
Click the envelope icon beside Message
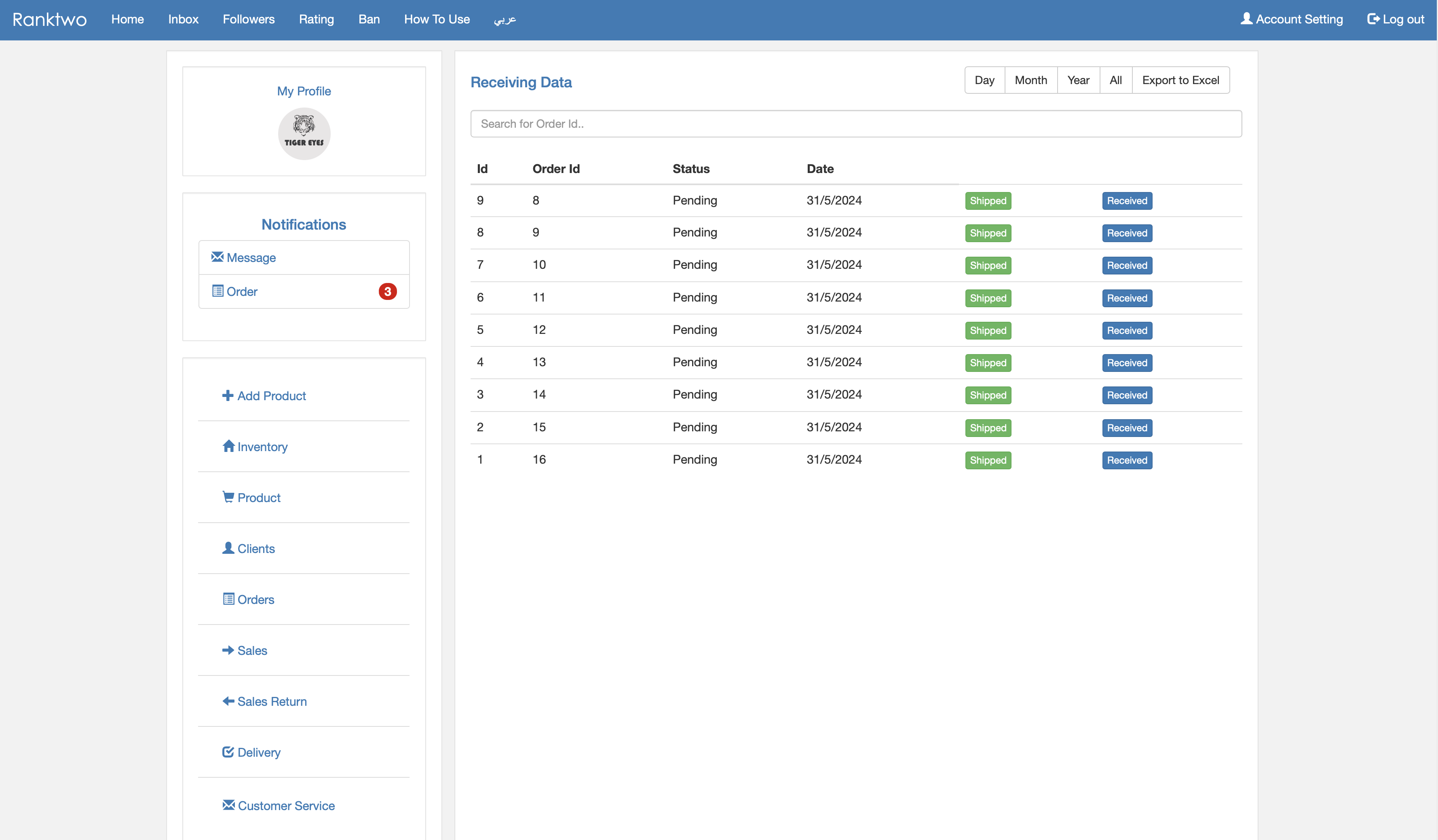pos(217,257)
